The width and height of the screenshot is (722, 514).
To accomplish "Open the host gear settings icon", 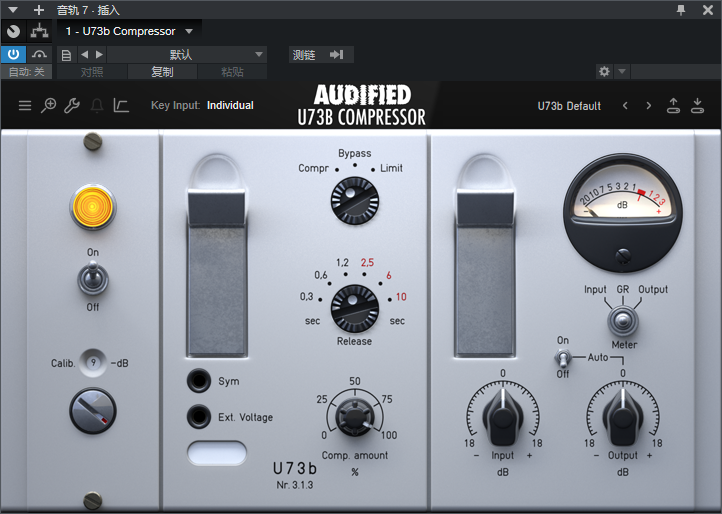I will [604, 71].
